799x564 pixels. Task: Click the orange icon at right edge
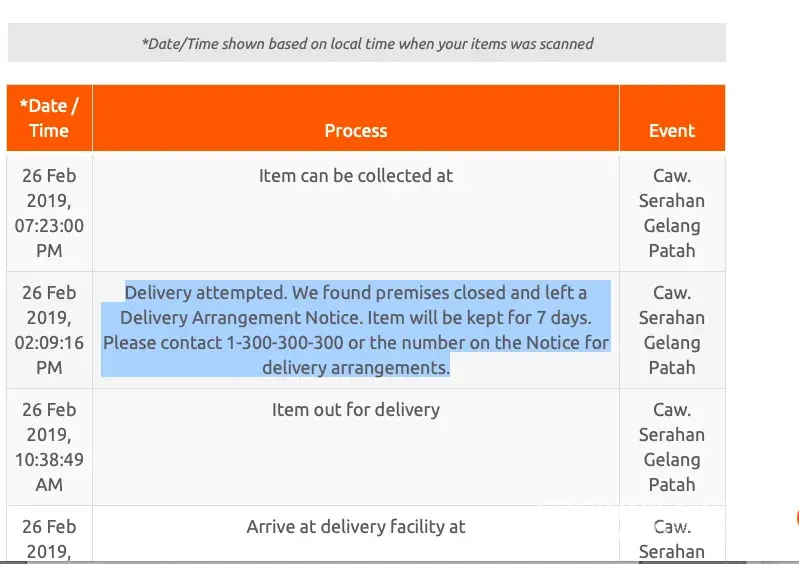point(796,518)
